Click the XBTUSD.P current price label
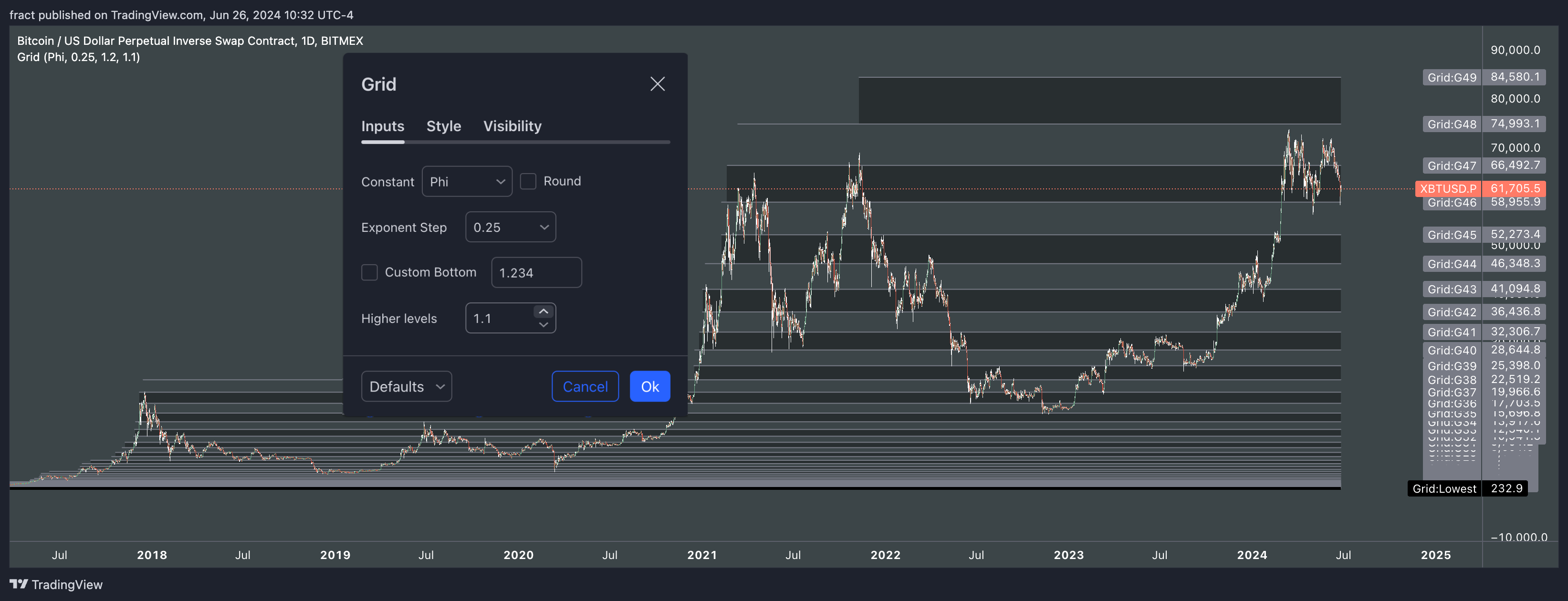The image size is (1568, 601). (1448, 188)
